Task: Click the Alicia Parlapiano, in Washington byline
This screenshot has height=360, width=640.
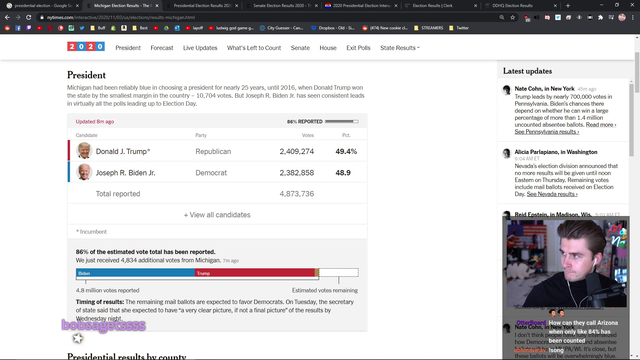Action: (556, 152)
